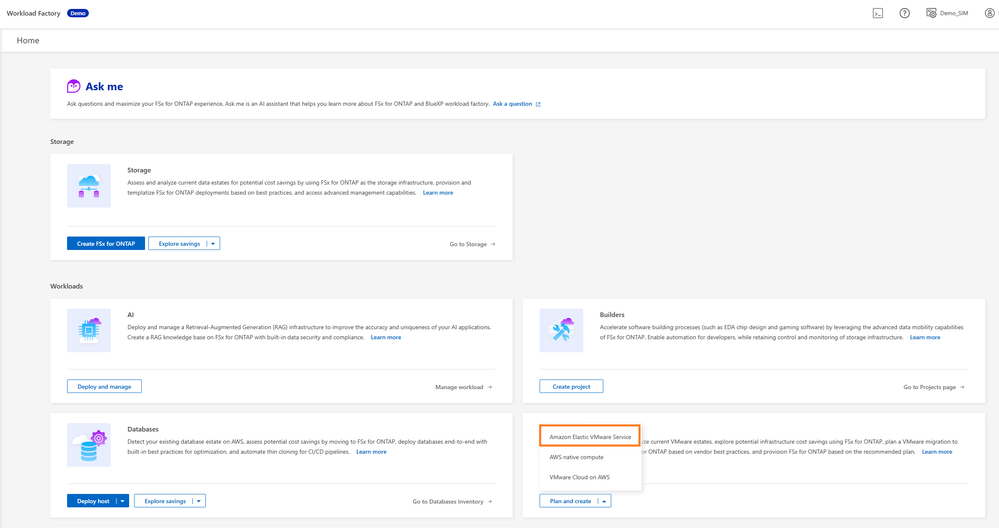Click the arrow next to Go to Storage

(x=493, y=244)
